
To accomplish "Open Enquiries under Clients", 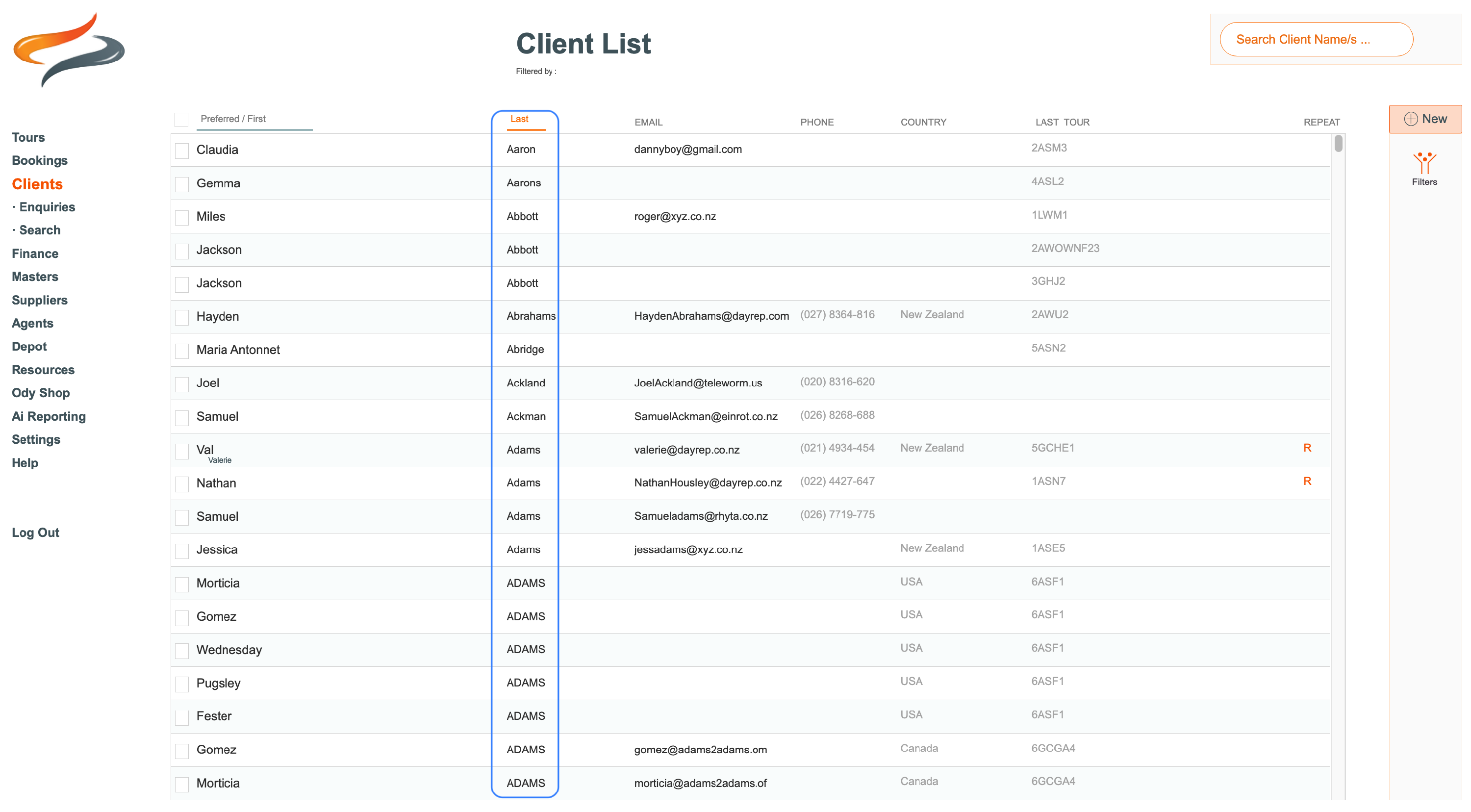I will 48,207.
